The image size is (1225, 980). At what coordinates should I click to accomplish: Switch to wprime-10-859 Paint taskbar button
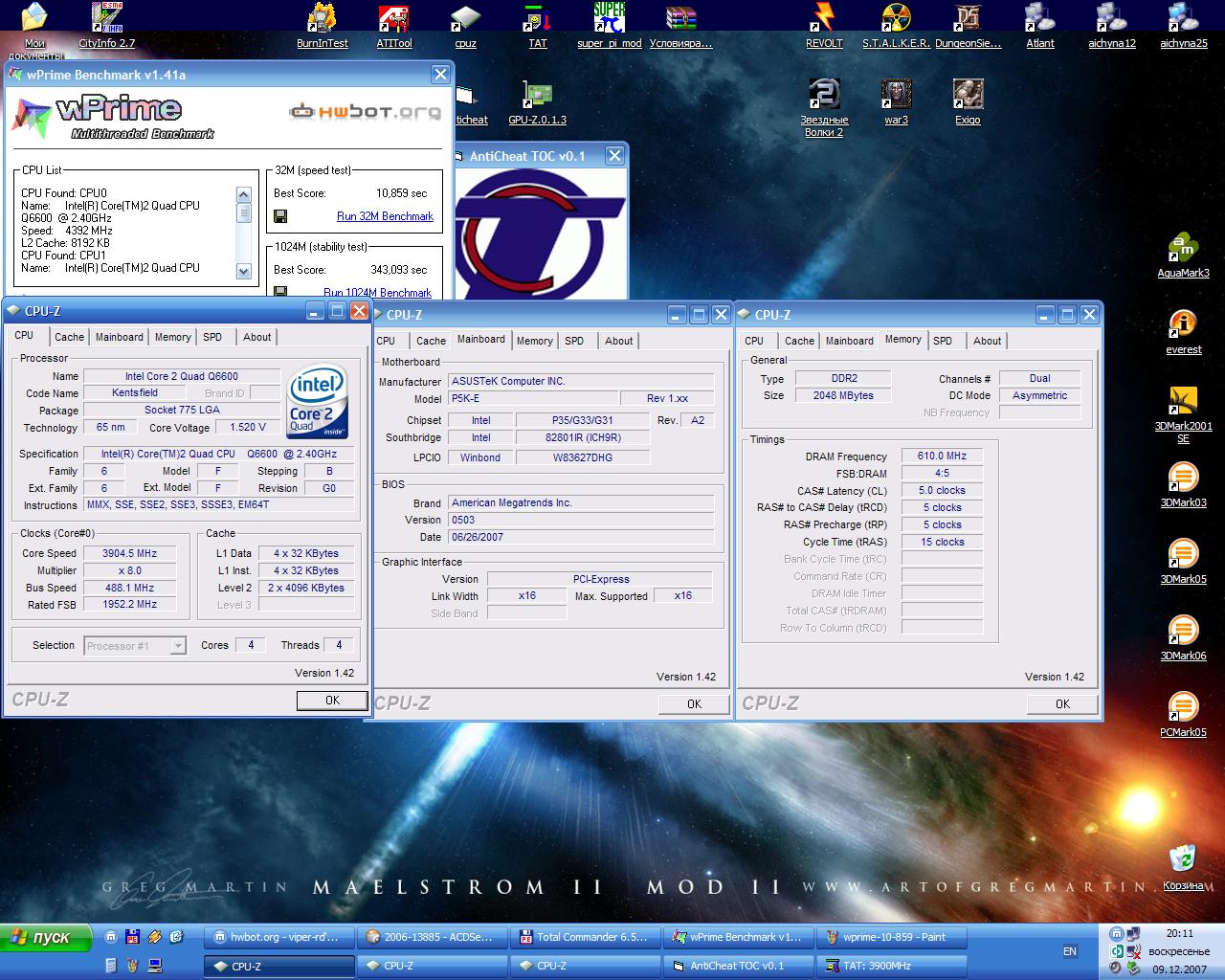(892, 938)
